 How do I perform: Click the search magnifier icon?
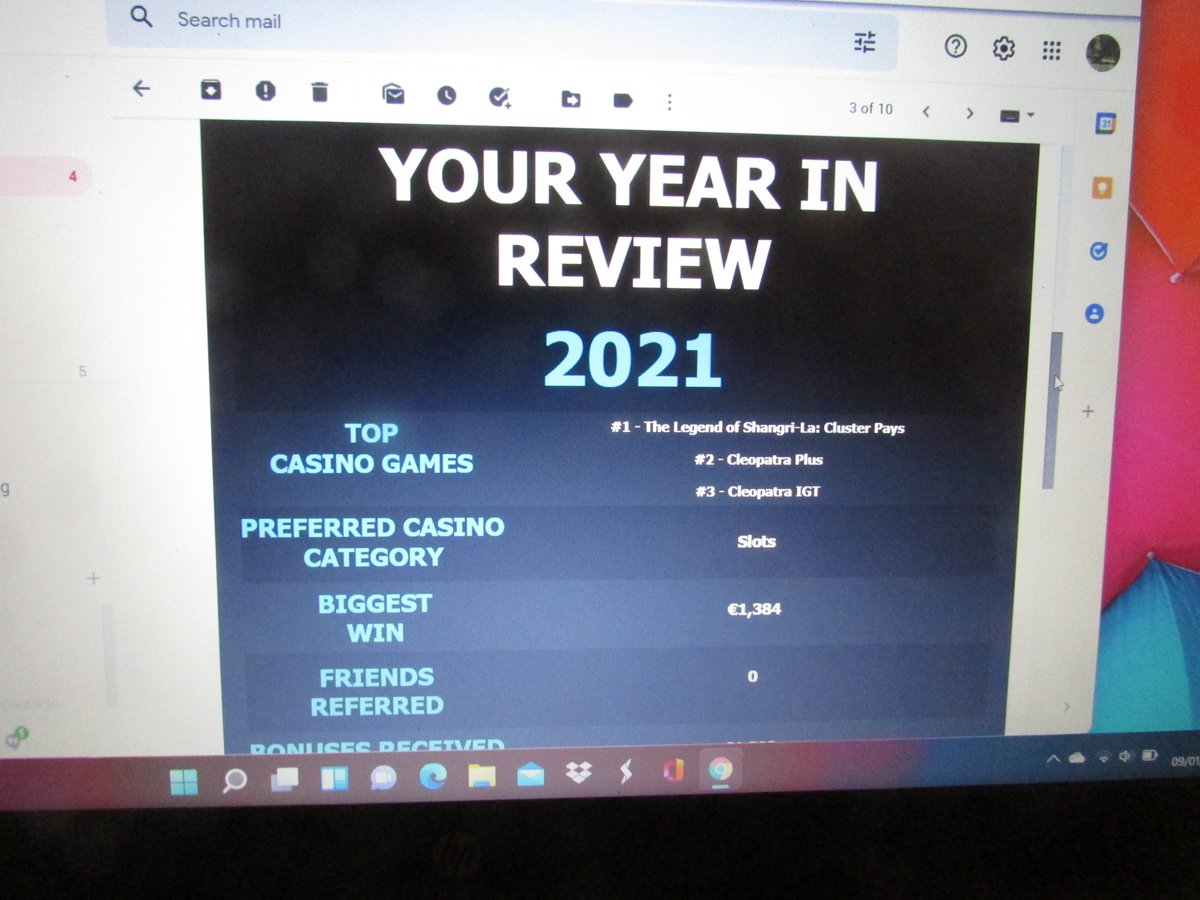point(142,17)
